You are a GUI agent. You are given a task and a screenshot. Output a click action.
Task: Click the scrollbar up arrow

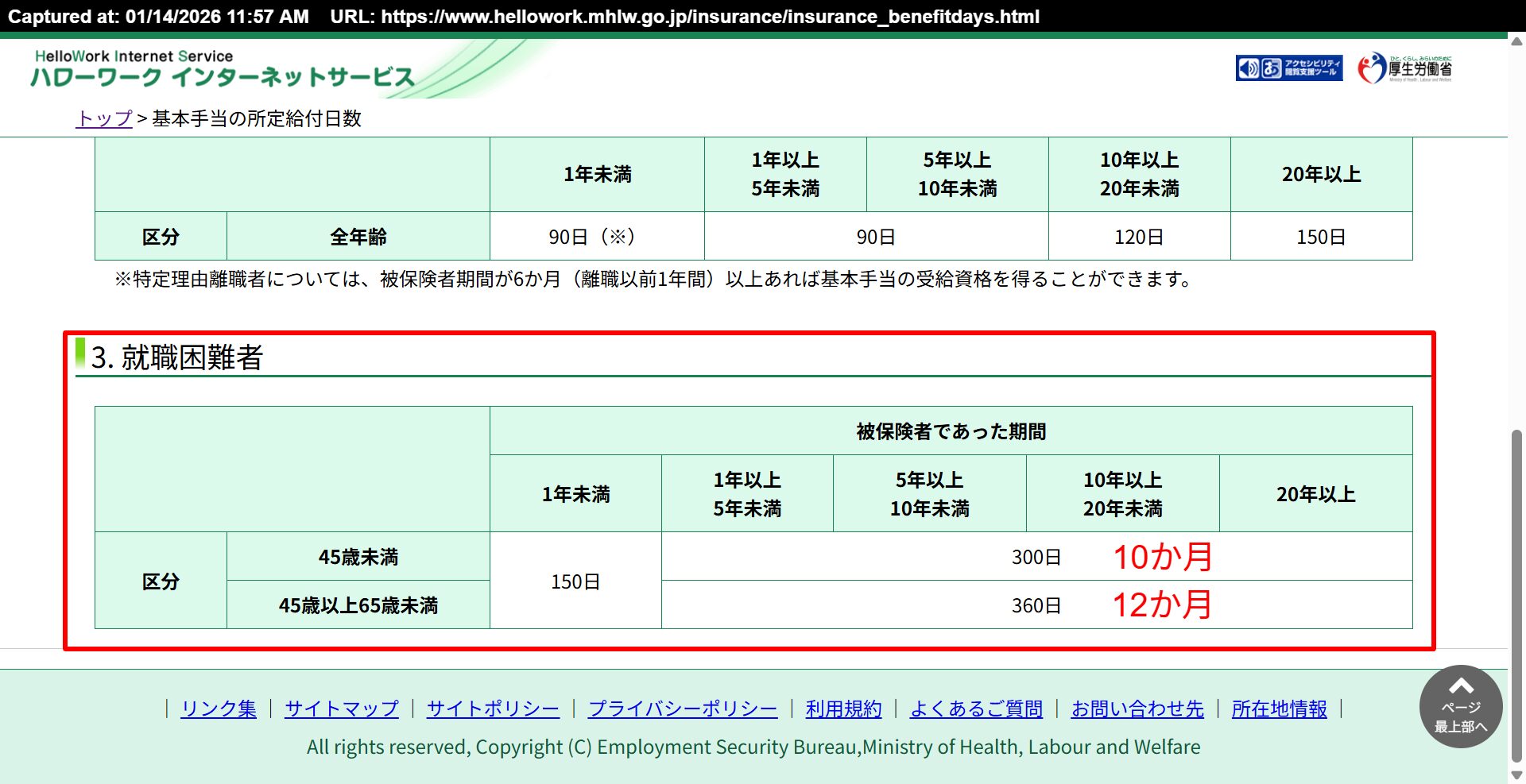(x=1516, y=41)
